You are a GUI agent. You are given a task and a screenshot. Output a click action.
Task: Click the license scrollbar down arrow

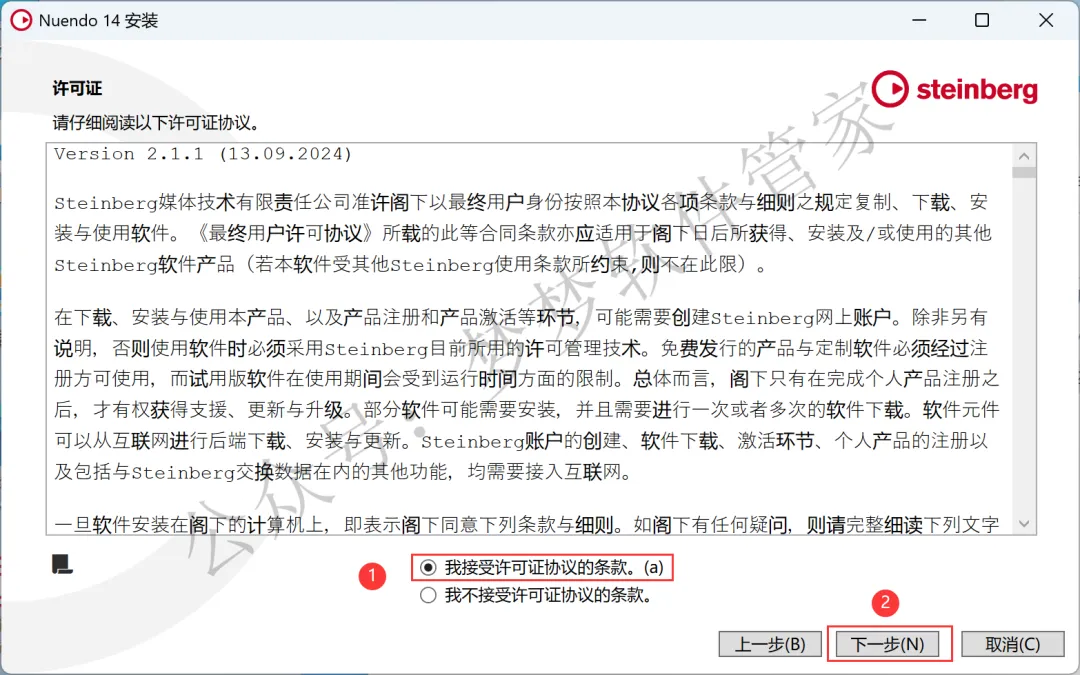coord(1024,523)
